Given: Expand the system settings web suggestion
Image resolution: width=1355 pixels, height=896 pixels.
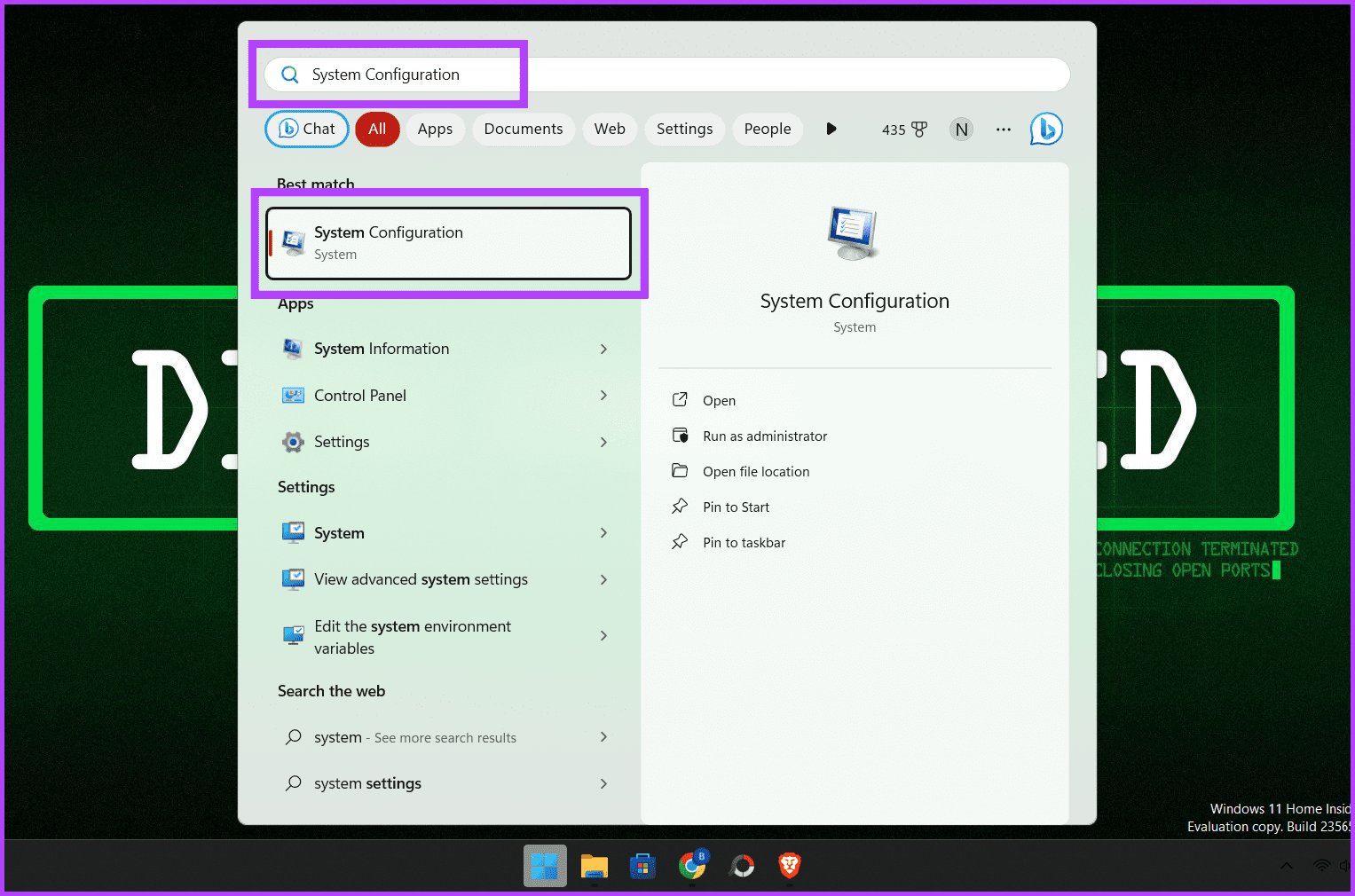Looking at the screenshot, I should click(x=603, y=783).
